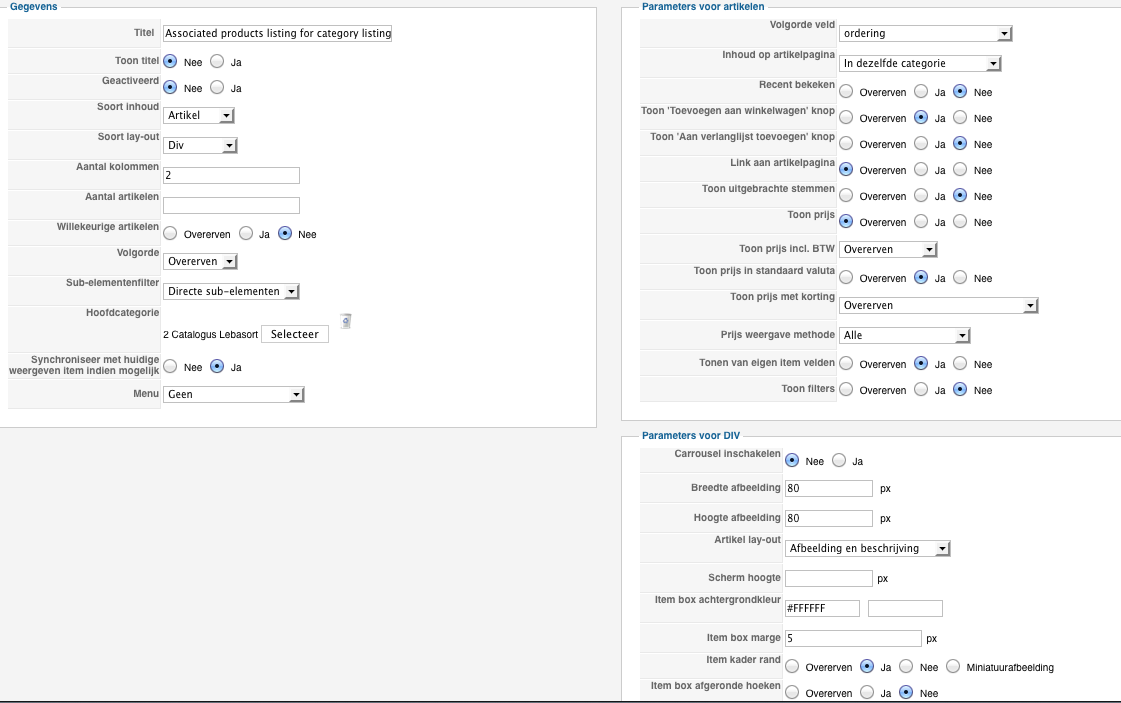Set Toon titel to Ja
The height and width of the screenshot is (703, 1121).
click(x=217, y=62)
